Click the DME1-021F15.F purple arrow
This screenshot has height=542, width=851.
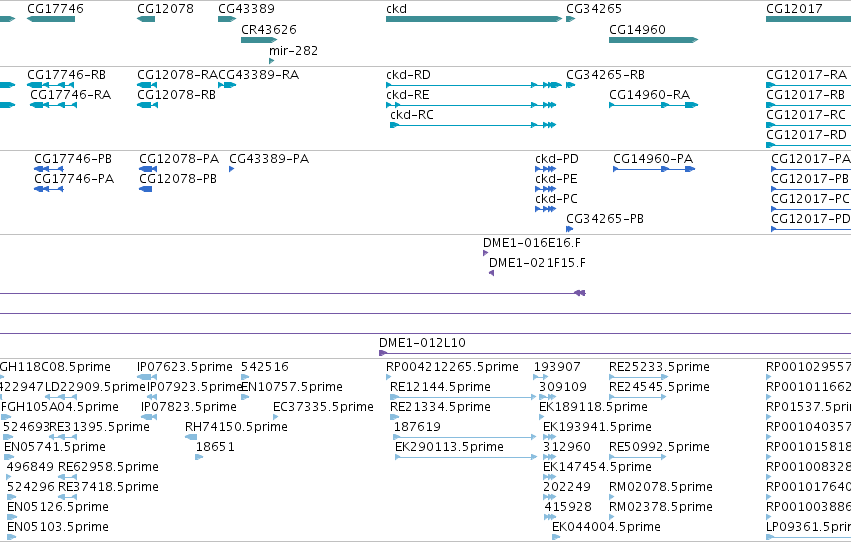[x=491, y=273]
